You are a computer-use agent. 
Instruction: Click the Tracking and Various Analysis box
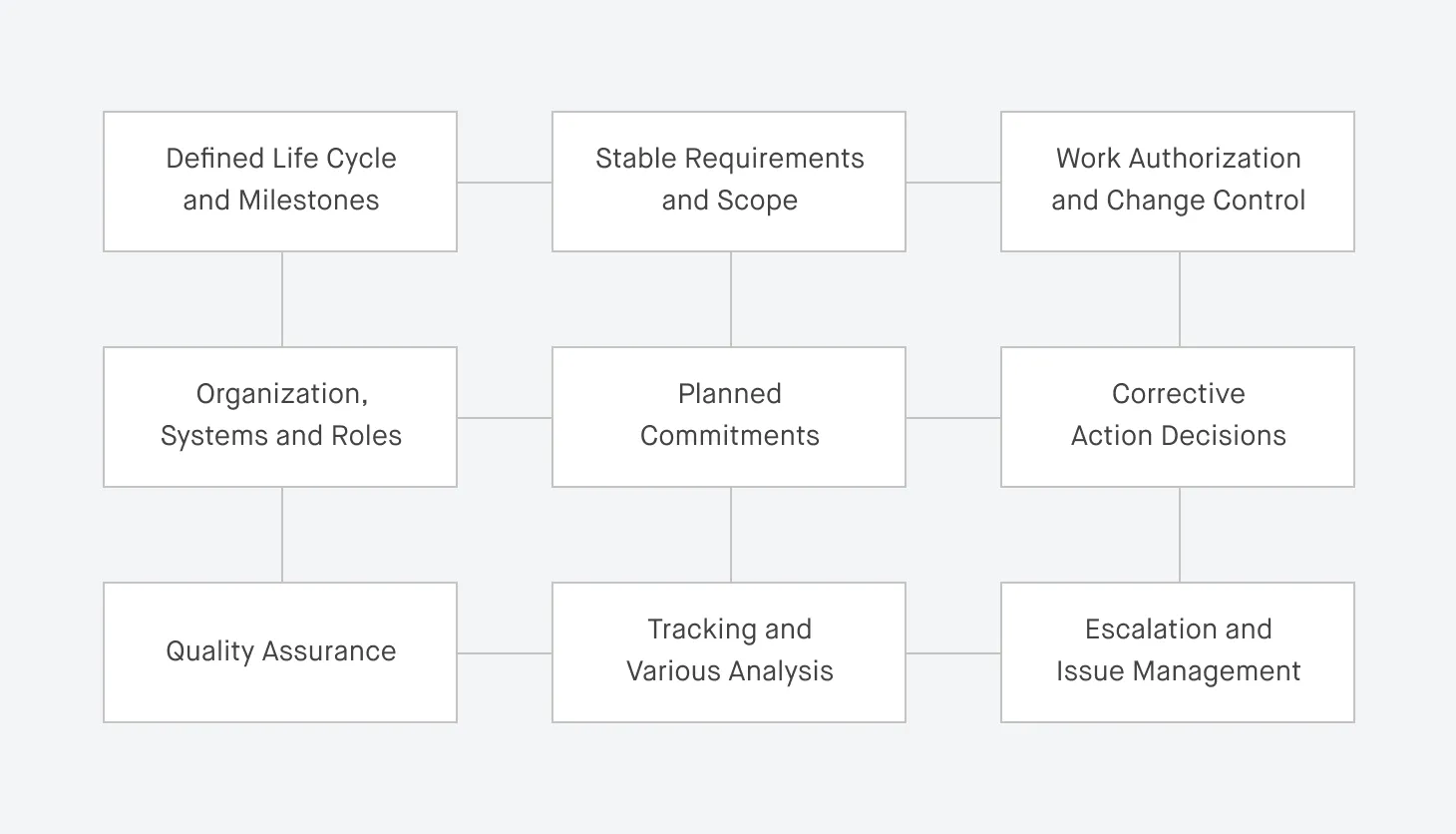coord(729,652)
